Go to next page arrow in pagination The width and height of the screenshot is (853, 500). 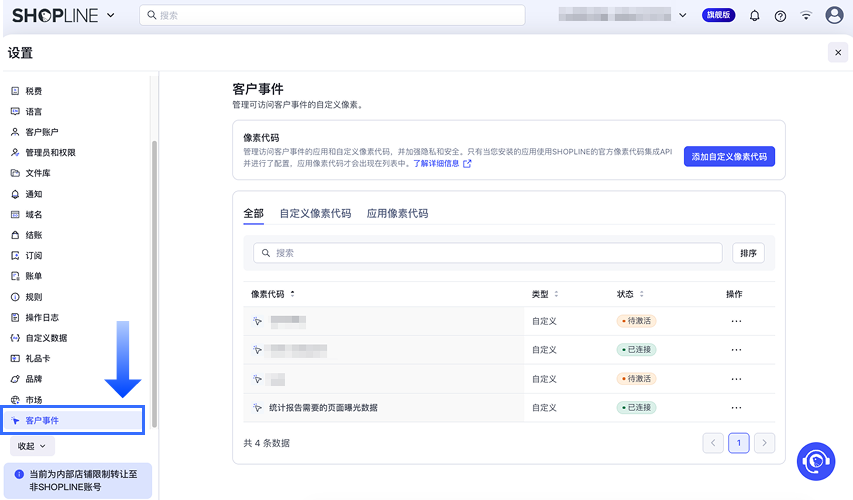(764, 442)
